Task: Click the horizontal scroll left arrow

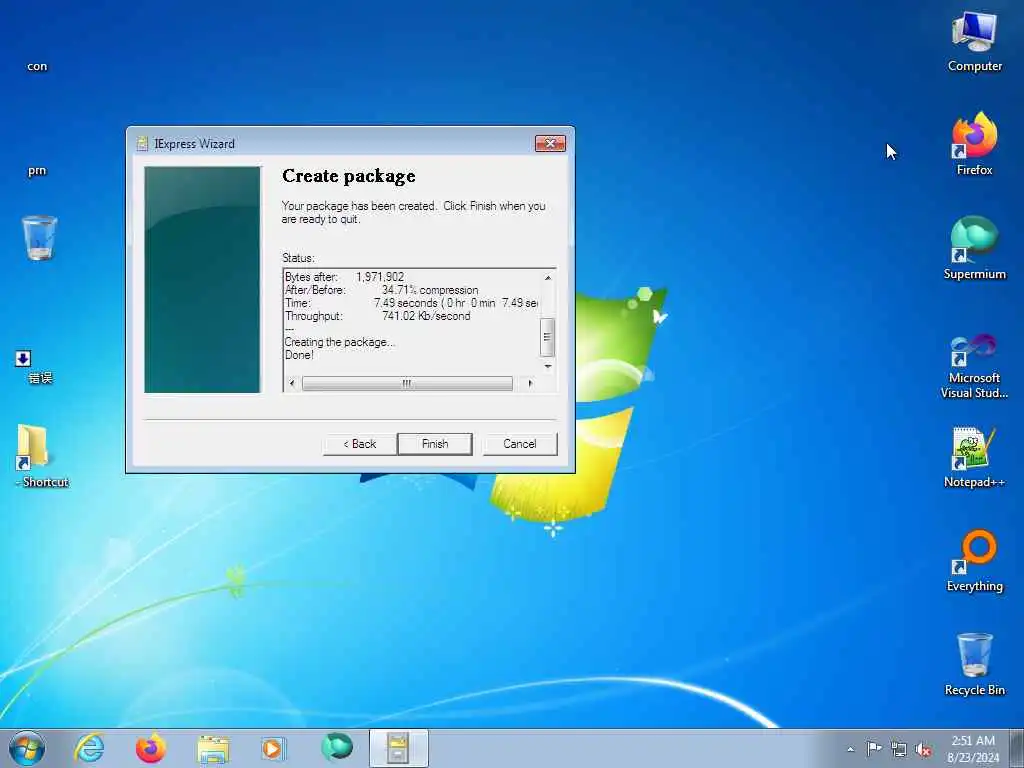Action: 292,383
